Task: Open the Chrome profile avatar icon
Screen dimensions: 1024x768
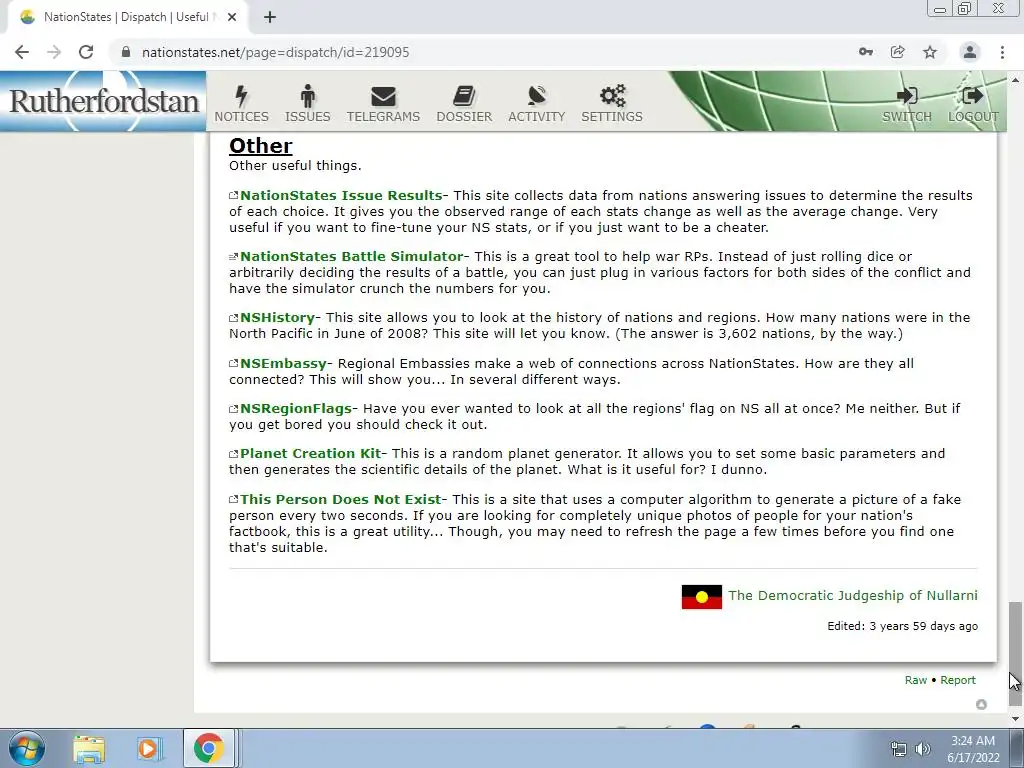Action: click(970, 52)
